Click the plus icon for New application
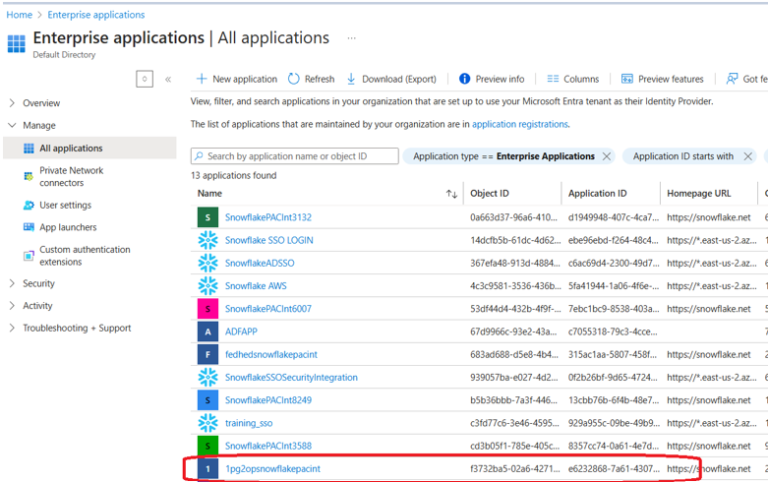The height and width of the screenshot is (482, 768). (201, 79)
